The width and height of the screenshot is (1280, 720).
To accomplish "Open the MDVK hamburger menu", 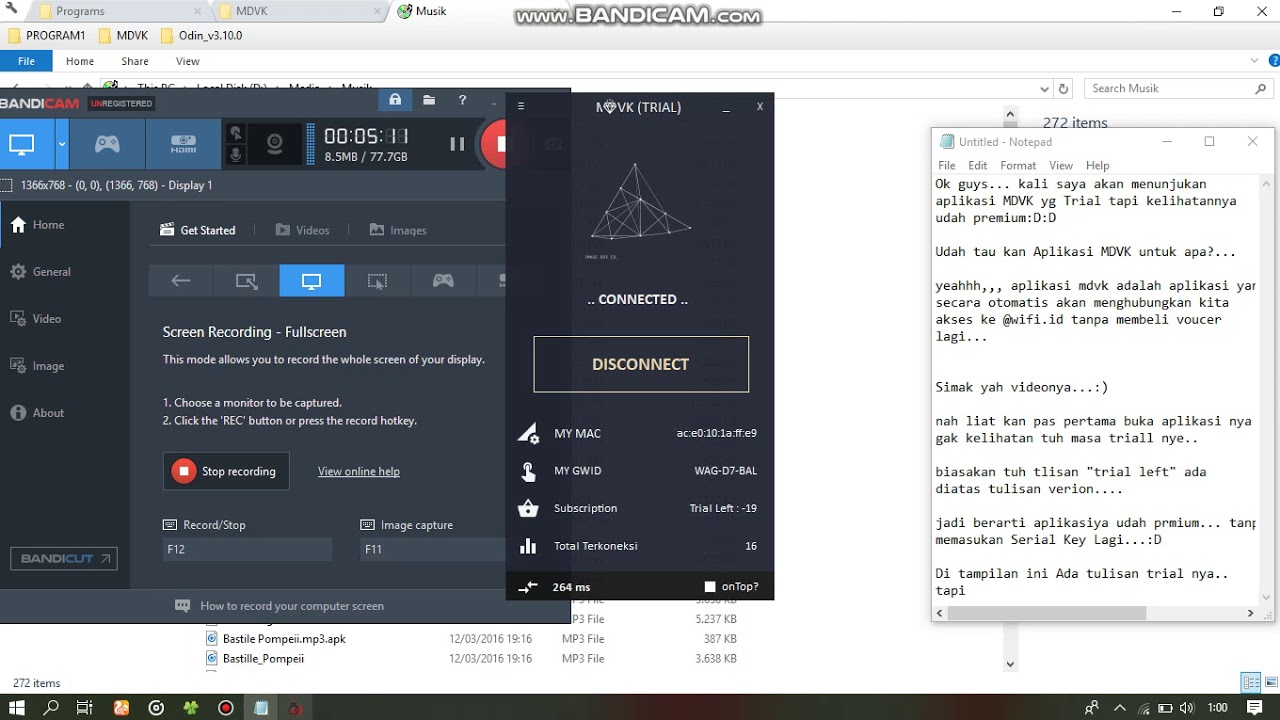I will tap(520, 106).
